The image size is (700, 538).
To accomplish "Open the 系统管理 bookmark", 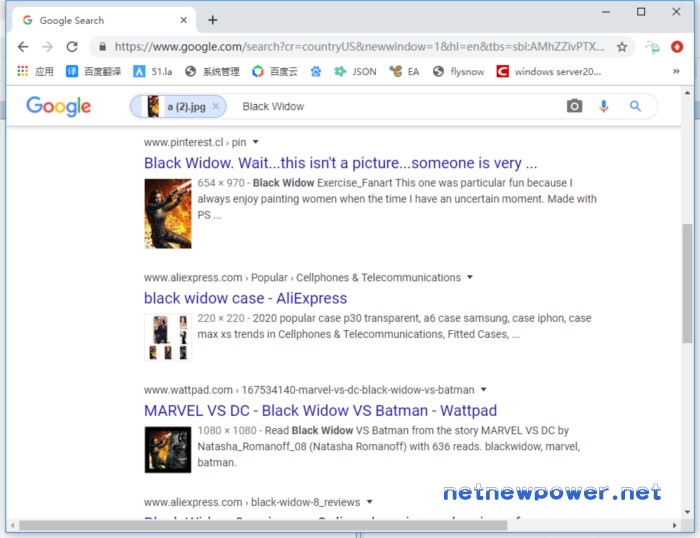I will (x=212, y=71).
